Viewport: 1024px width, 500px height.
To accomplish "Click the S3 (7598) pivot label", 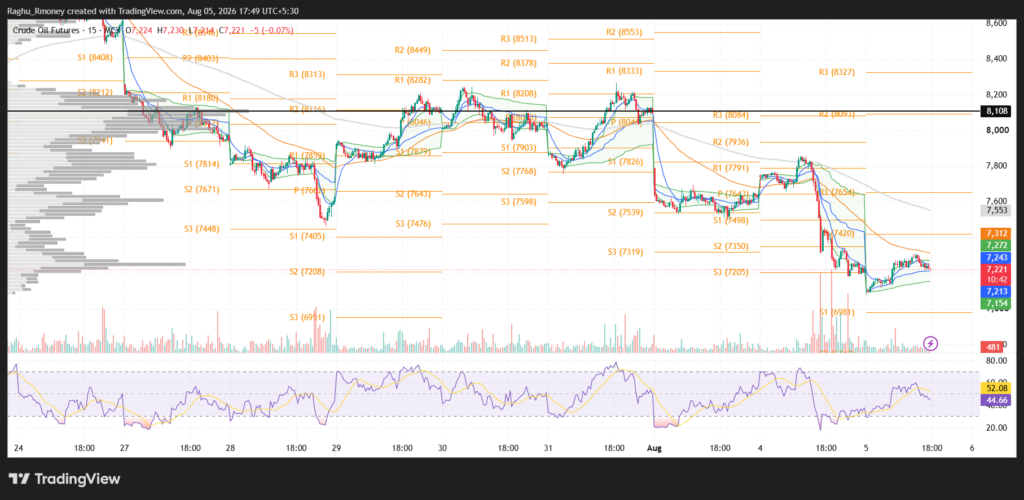I will click(x=519, y=202).
